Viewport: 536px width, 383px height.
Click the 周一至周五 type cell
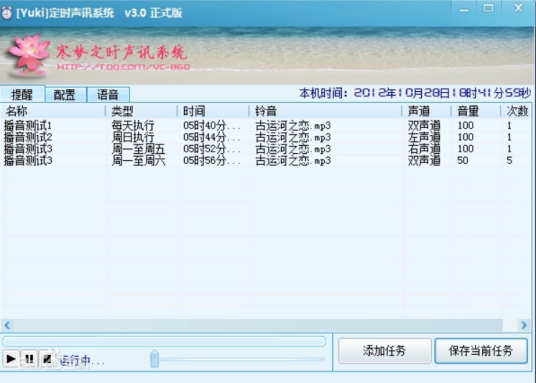pos(138,149)
